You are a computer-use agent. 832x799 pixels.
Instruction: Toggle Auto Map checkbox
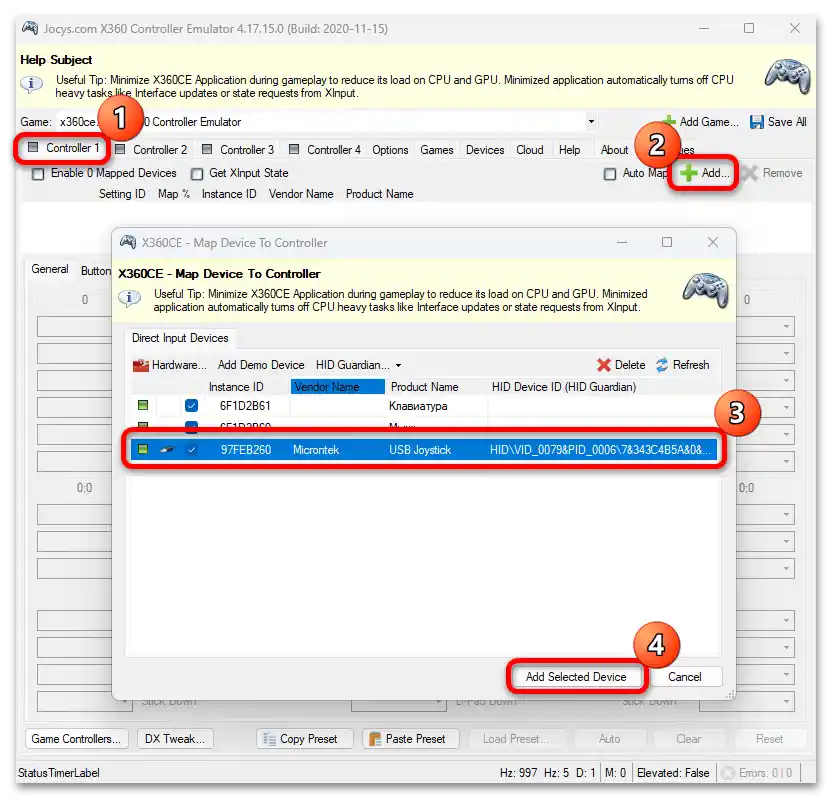610,174
